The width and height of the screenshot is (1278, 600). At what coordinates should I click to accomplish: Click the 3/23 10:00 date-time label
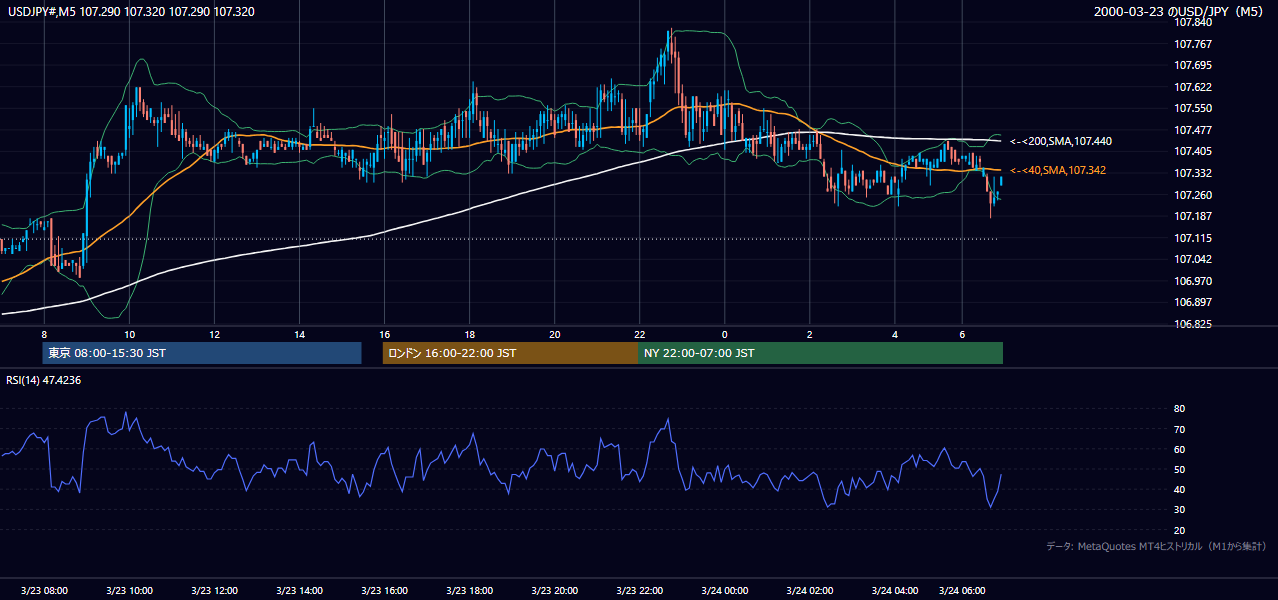pos(129,591)
